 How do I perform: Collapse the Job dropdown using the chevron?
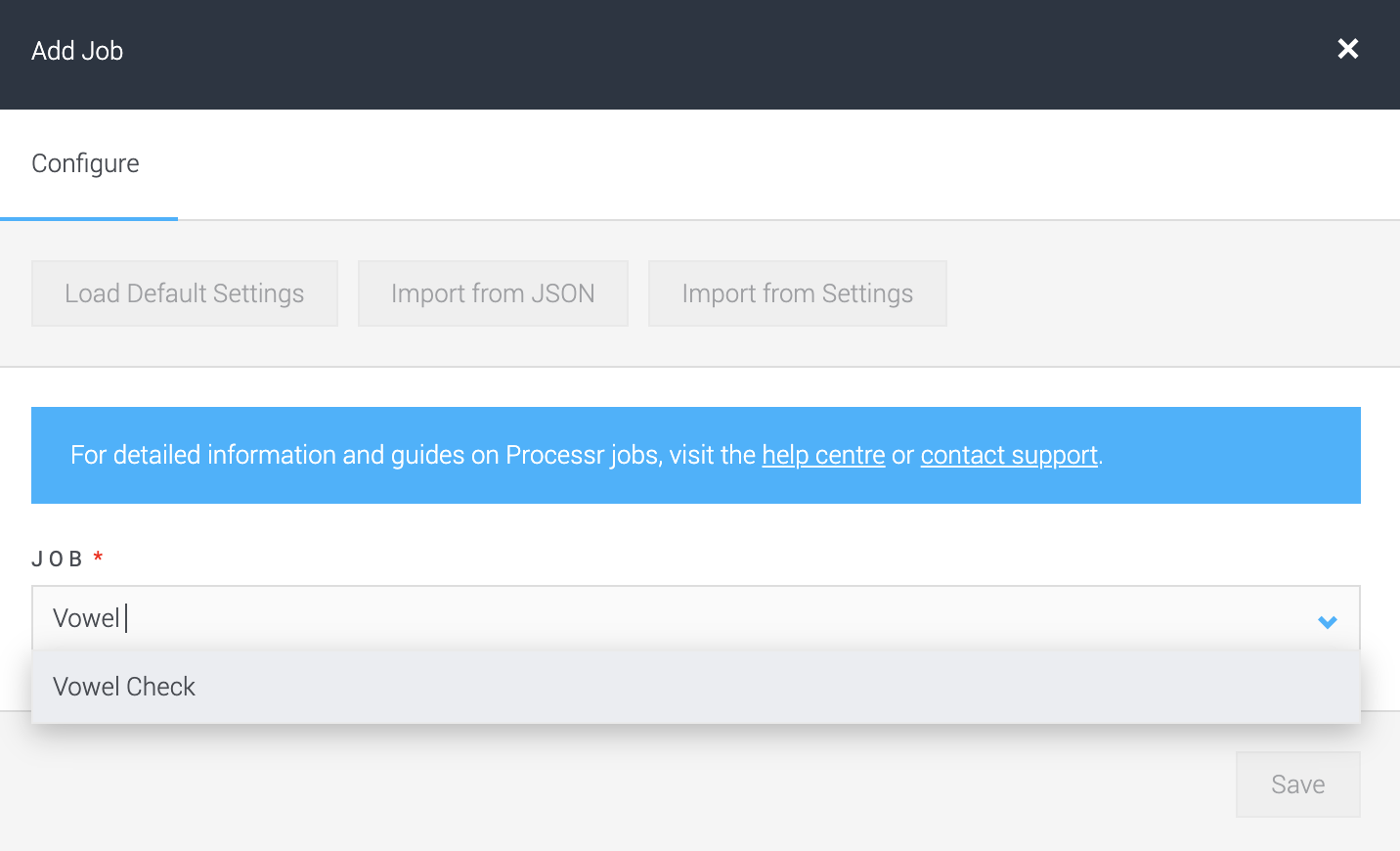tap(1327, 621)
